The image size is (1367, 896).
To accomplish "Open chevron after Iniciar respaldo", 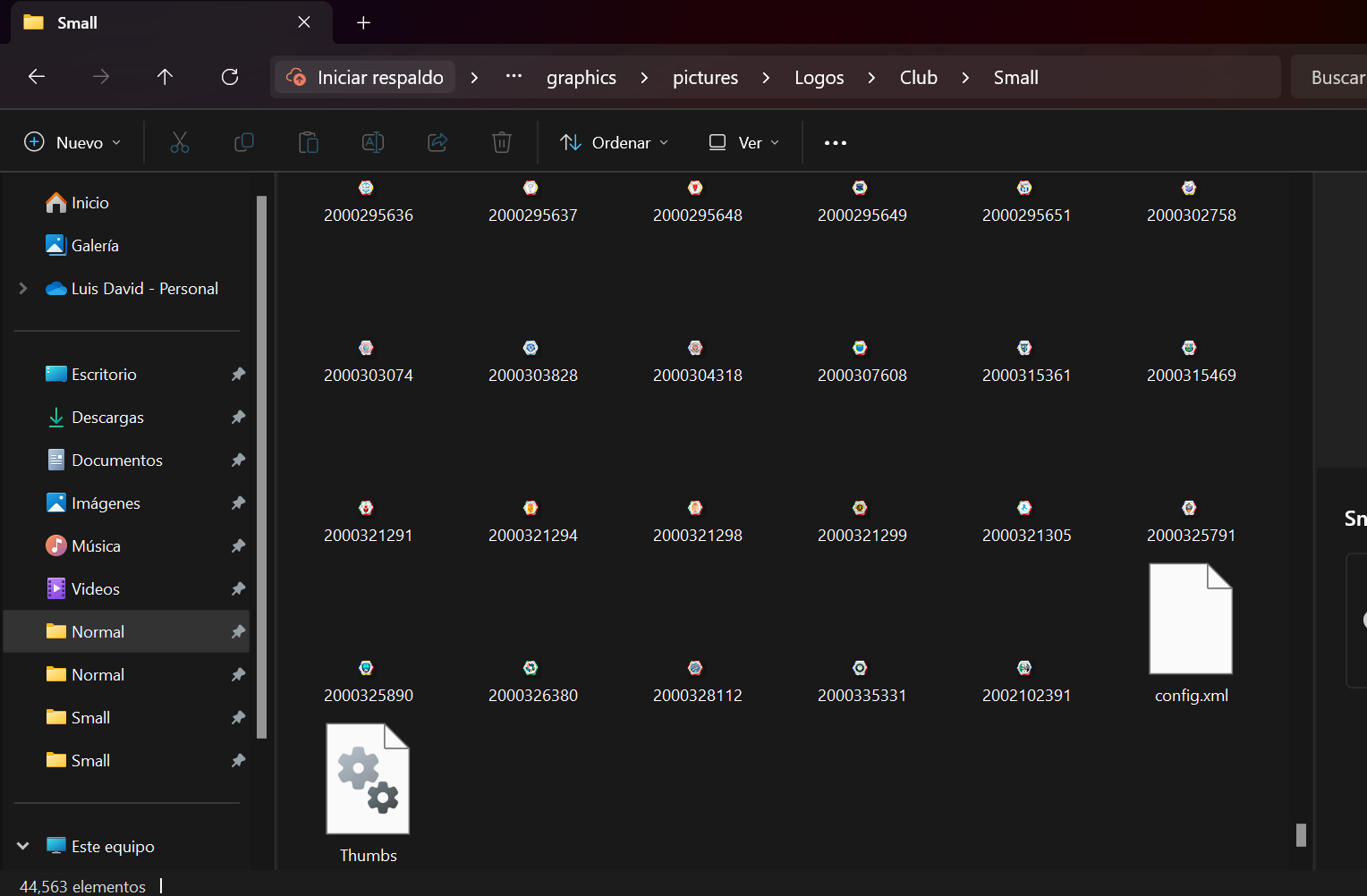I will [474, 78].
